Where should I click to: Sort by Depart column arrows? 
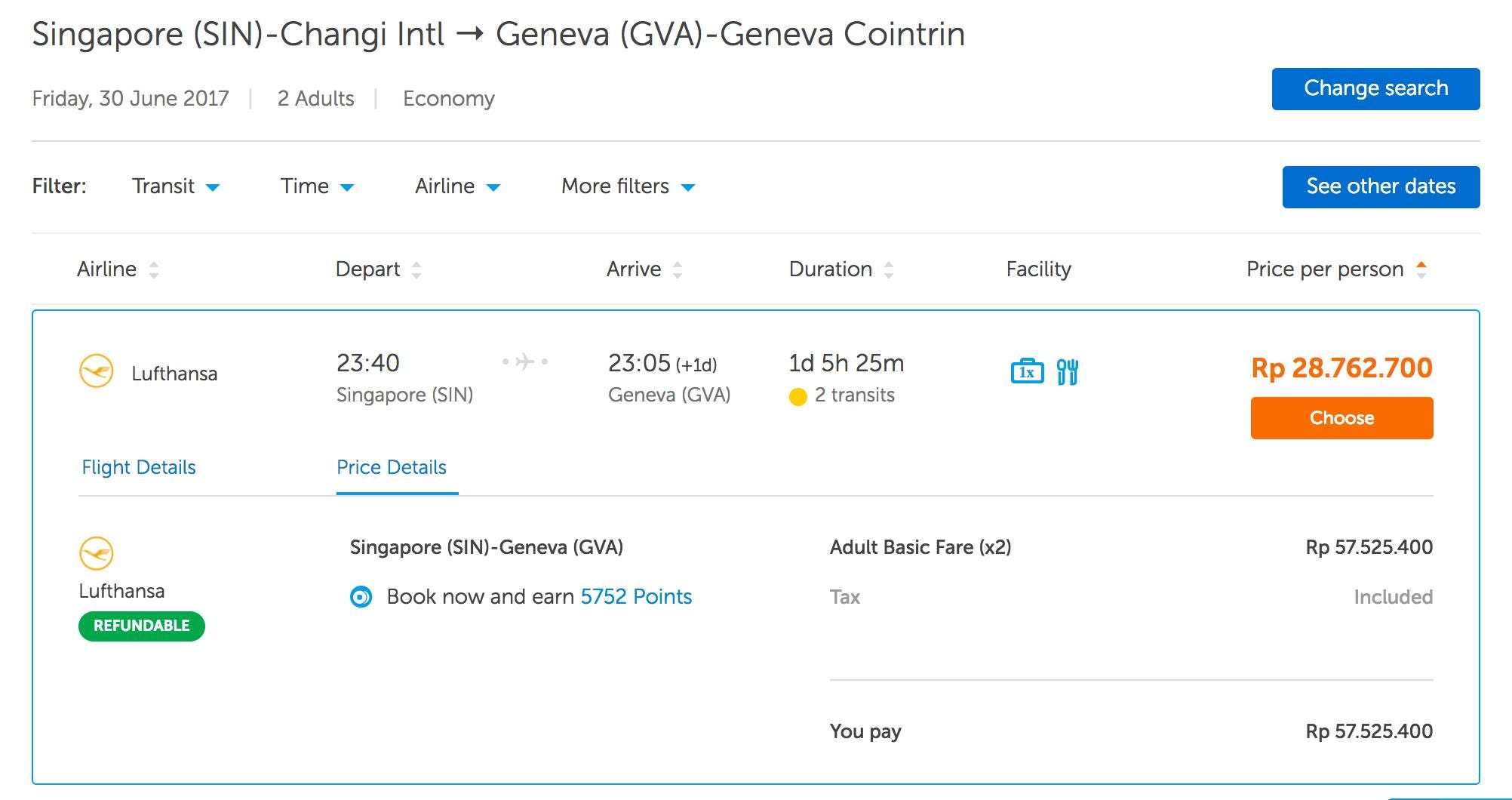[x=416, y=269]
